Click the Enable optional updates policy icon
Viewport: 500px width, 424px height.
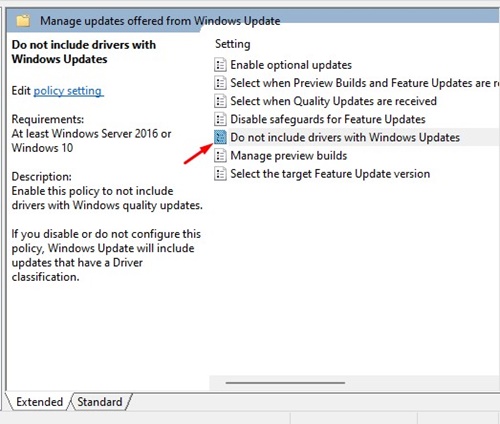pyautogui.click(x=220, y=65)
